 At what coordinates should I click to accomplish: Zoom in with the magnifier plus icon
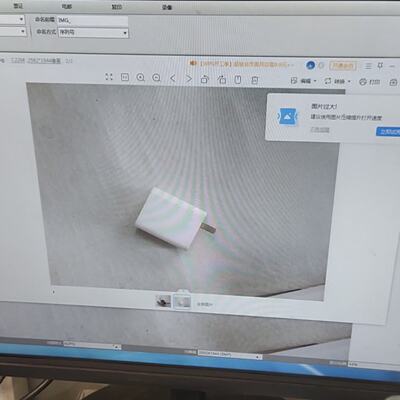[x=141, y=78]
